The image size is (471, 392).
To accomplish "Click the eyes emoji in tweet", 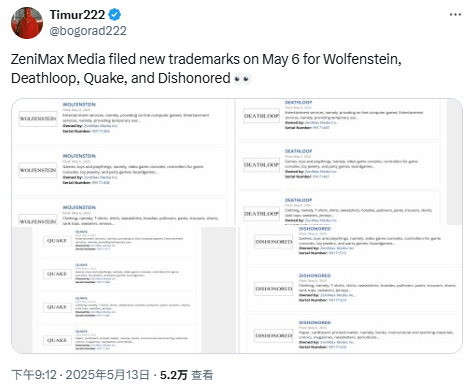I will point(242,79).
